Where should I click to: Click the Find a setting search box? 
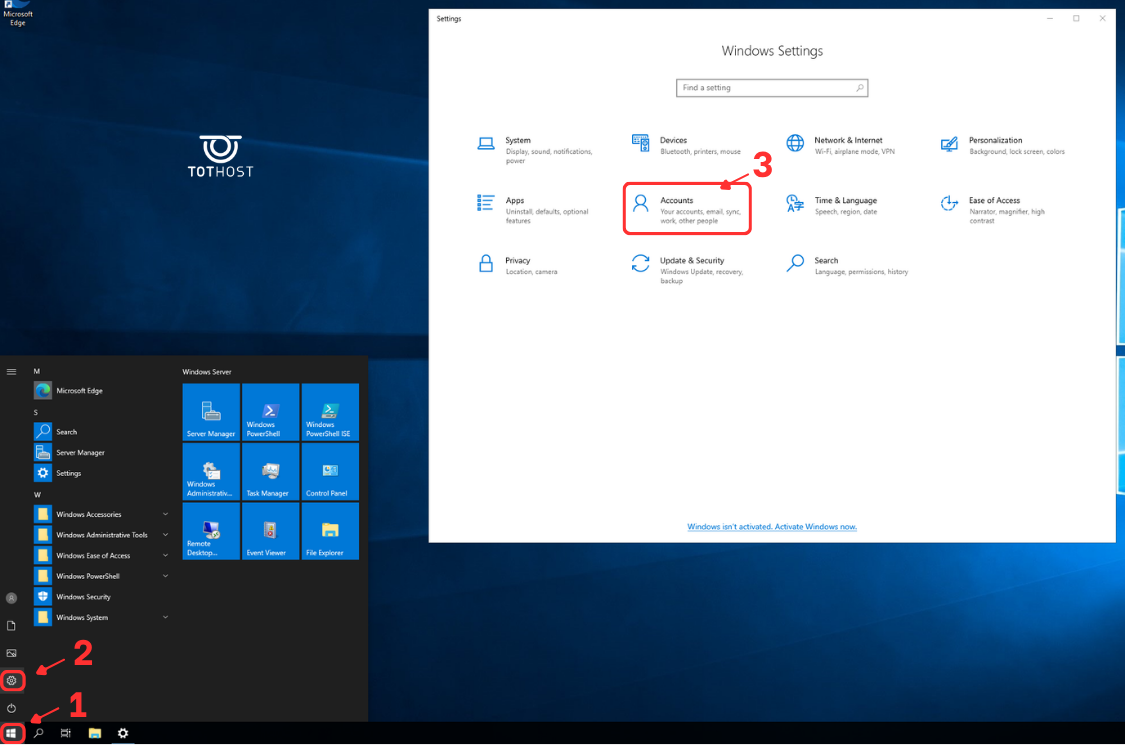pos(772,88)
